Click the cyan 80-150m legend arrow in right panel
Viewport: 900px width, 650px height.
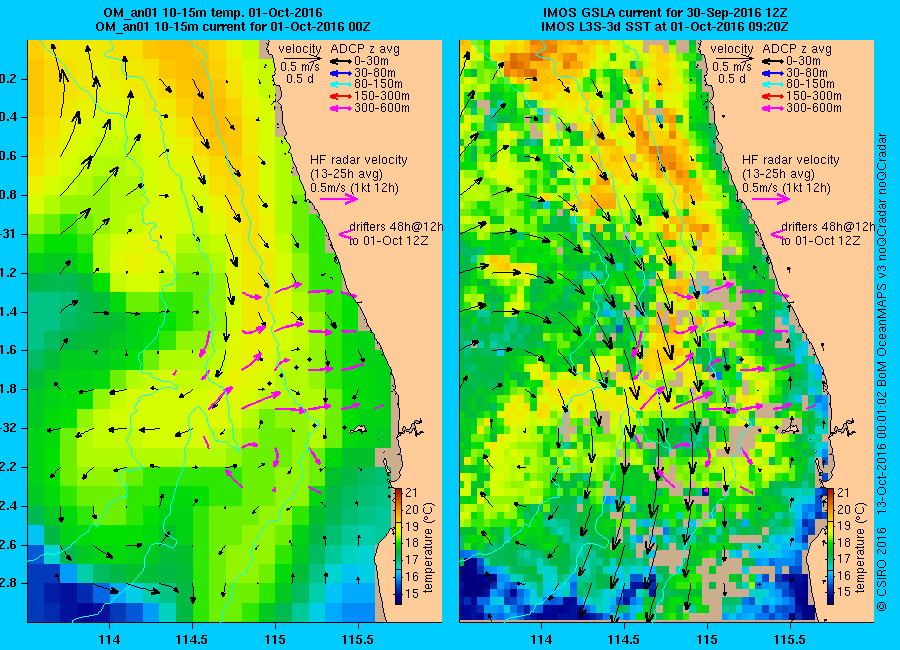tap(773, 84)
